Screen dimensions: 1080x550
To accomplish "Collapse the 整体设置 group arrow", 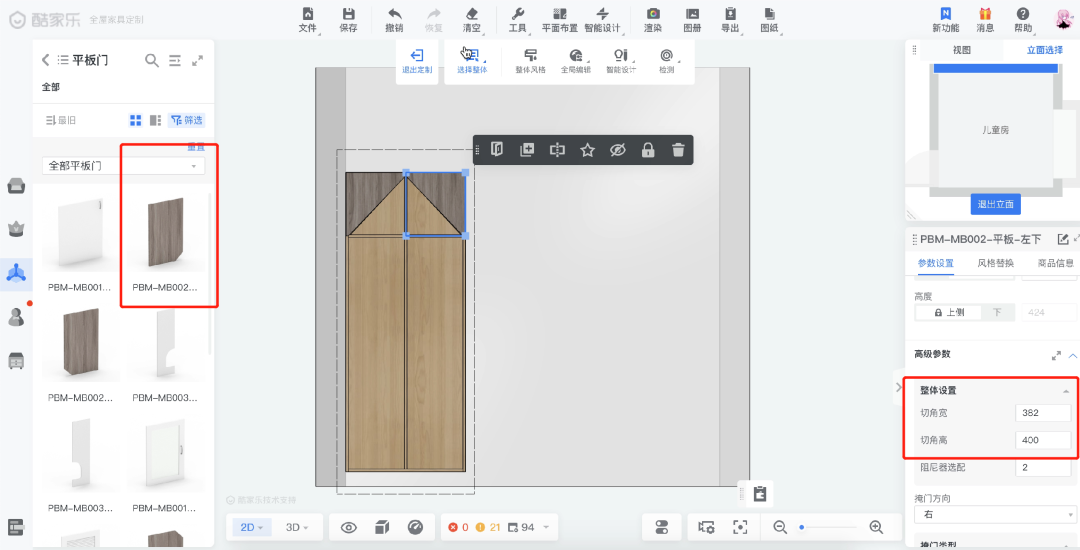I will 1065,390.
